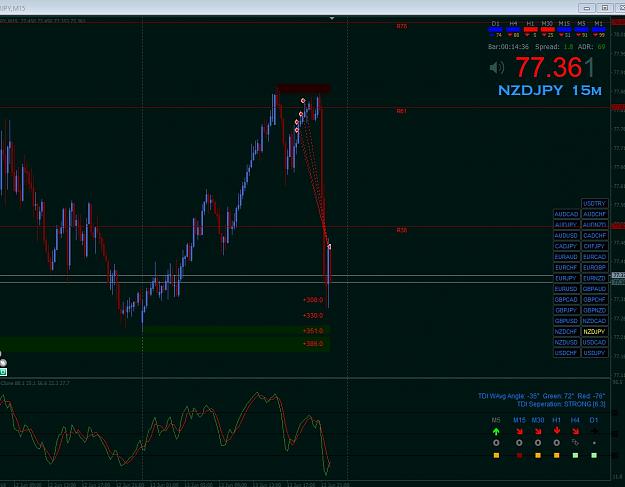Click the D1 blue trend bar
The image size is (625, 487).
495,29
